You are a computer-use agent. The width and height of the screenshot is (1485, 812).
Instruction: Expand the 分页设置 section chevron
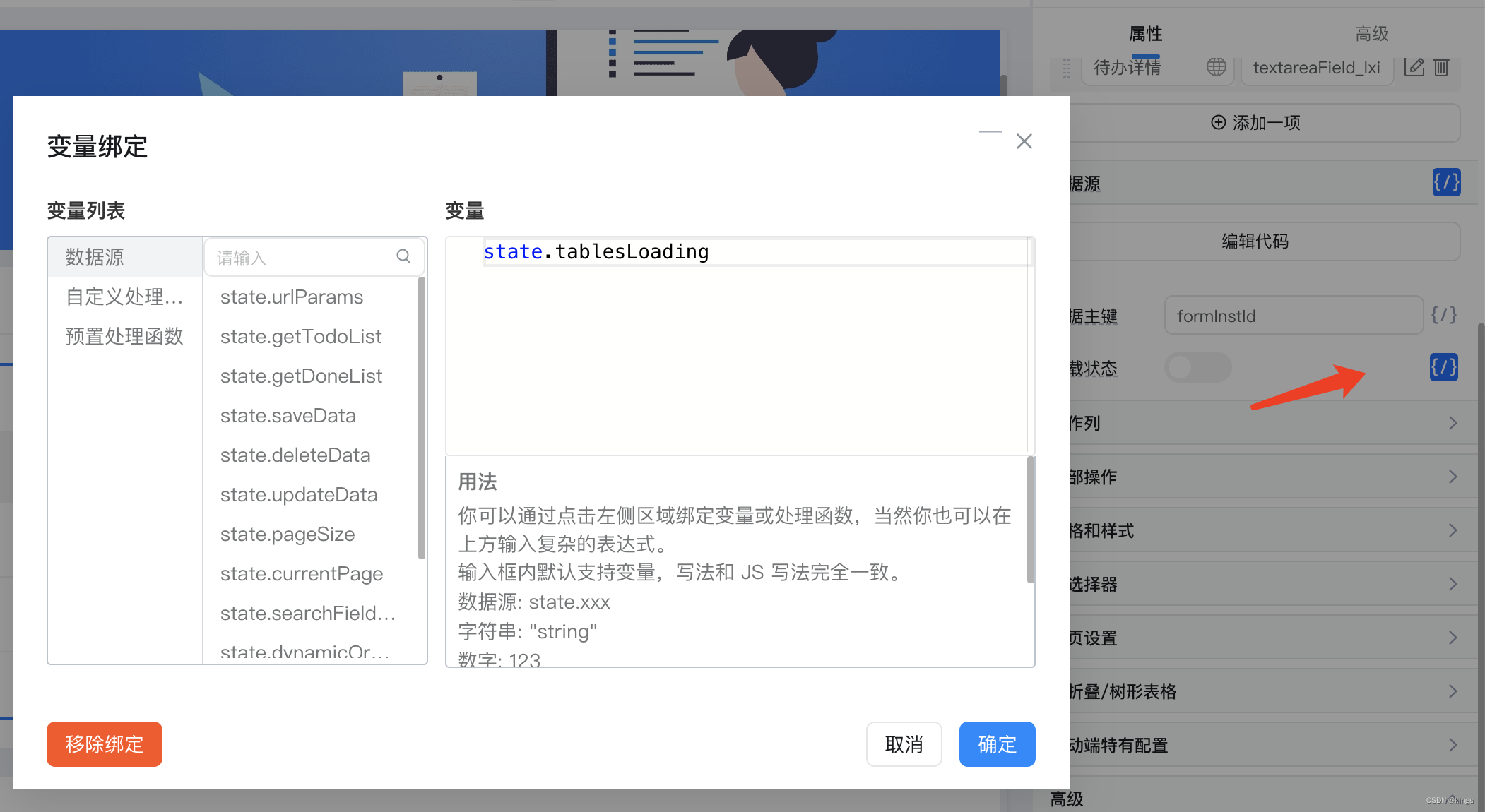1453,638
